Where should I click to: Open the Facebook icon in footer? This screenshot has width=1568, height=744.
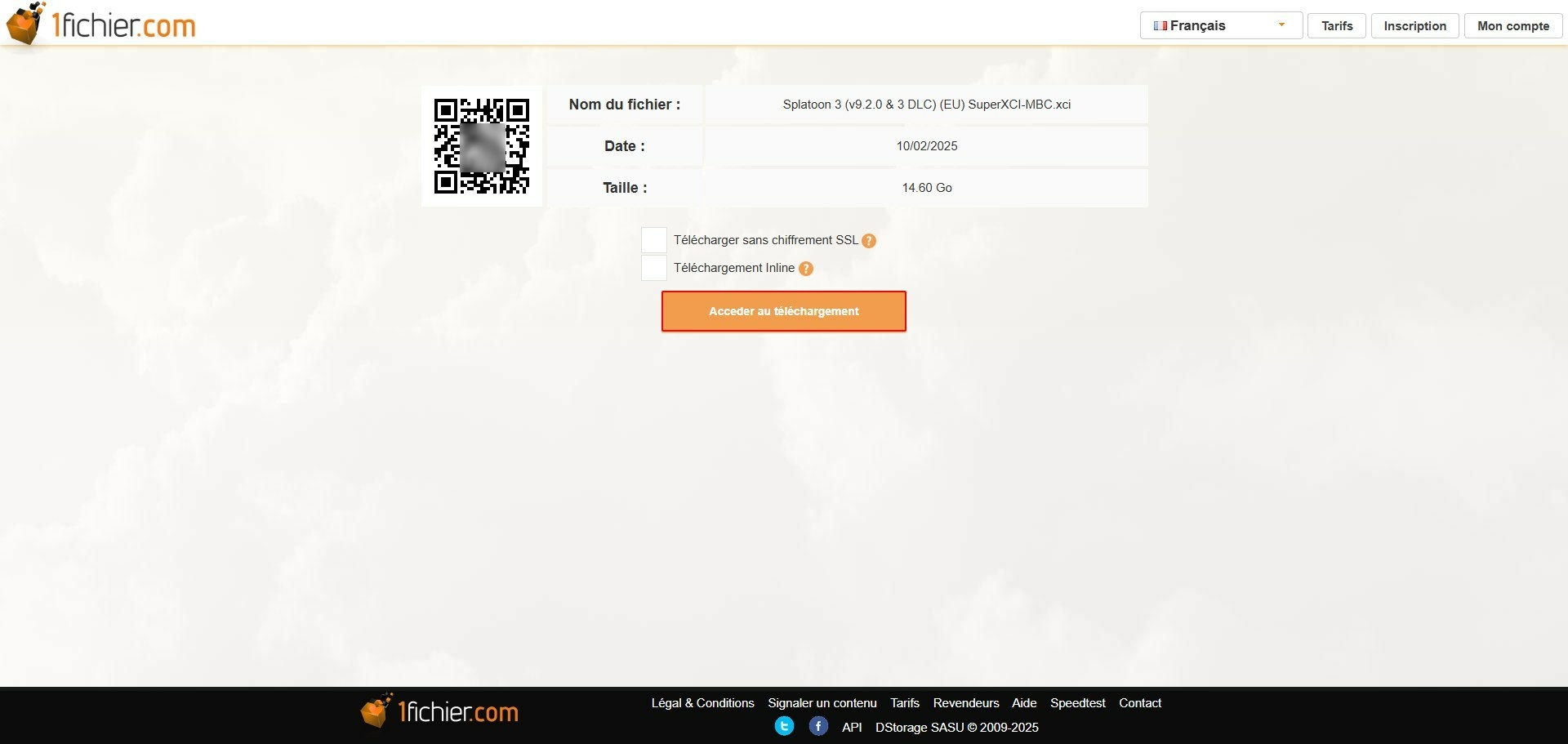(x=818, y=726)
